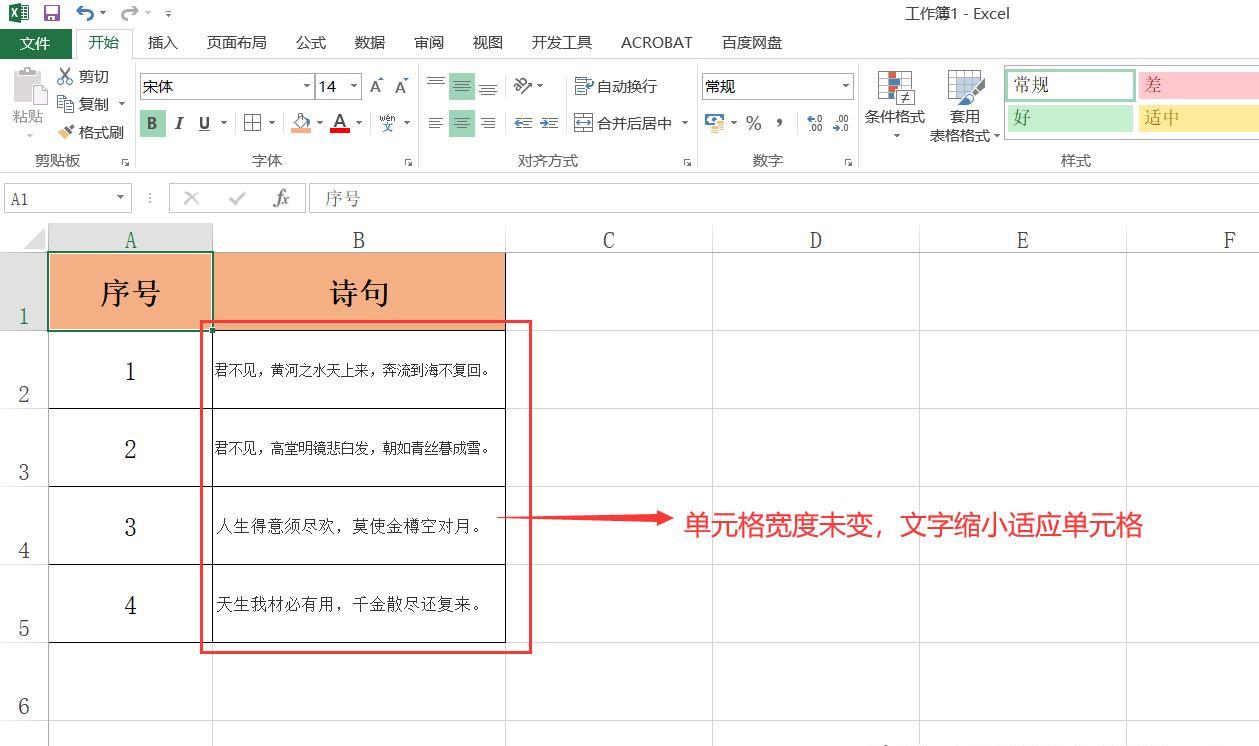Click the Save icon in quick access toolbar
Viewport: 1259px width, 746px height.
click(x=52, y=14)
